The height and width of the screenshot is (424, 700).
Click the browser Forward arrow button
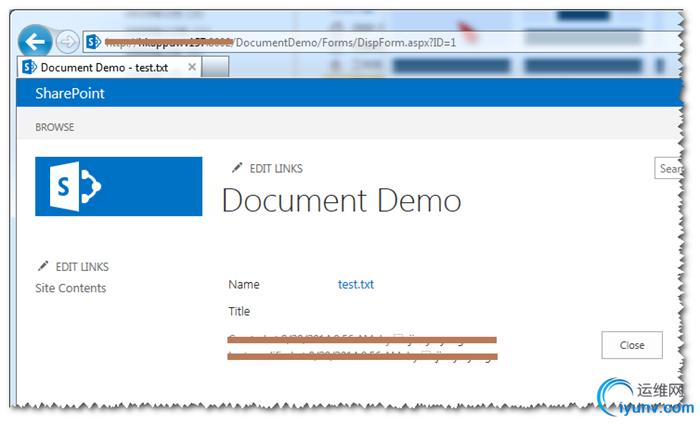(68, 42)
